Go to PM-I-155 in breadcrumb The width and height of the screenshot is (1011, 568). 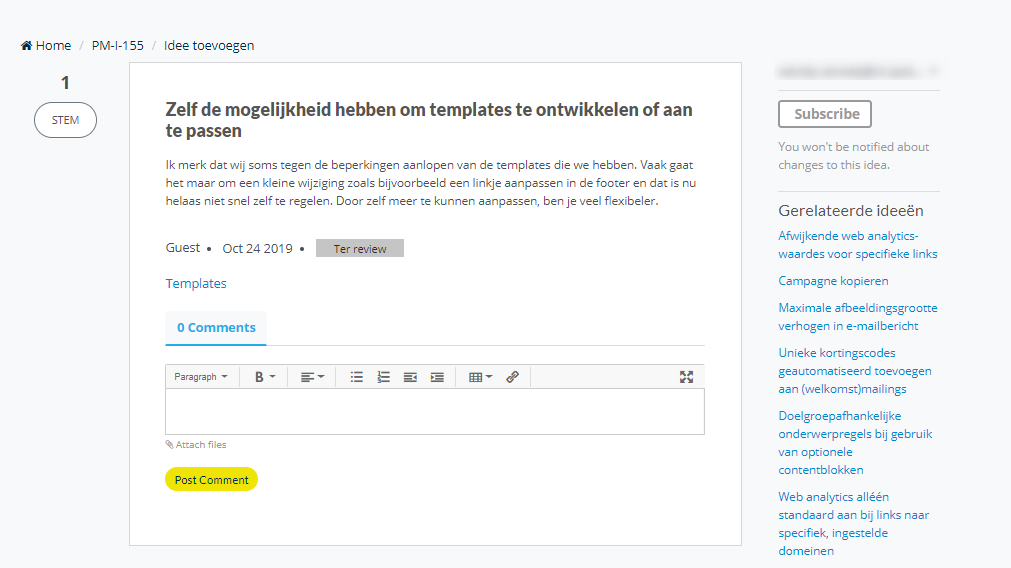(117, 46)
